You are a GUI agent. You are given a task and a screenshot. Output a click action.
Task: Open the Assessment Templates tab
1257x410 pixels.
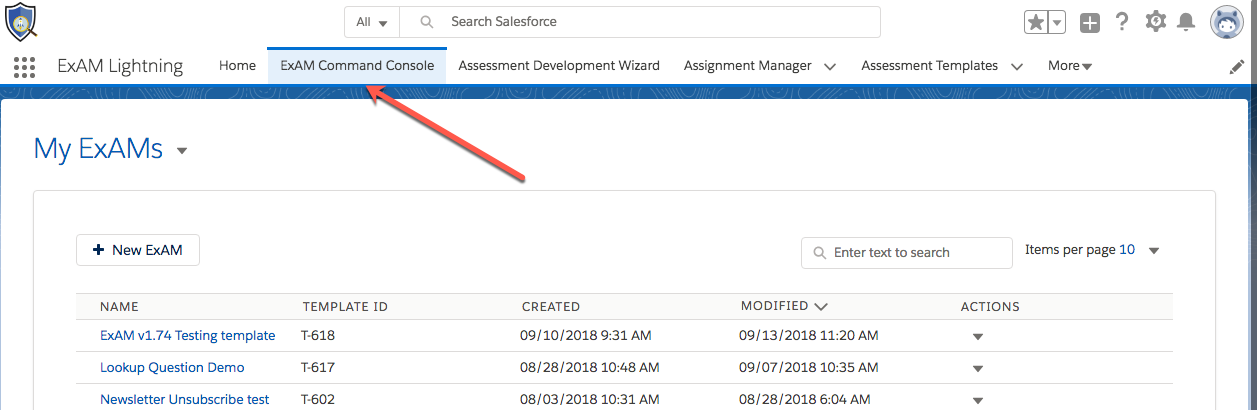click(x=929, y=66)
